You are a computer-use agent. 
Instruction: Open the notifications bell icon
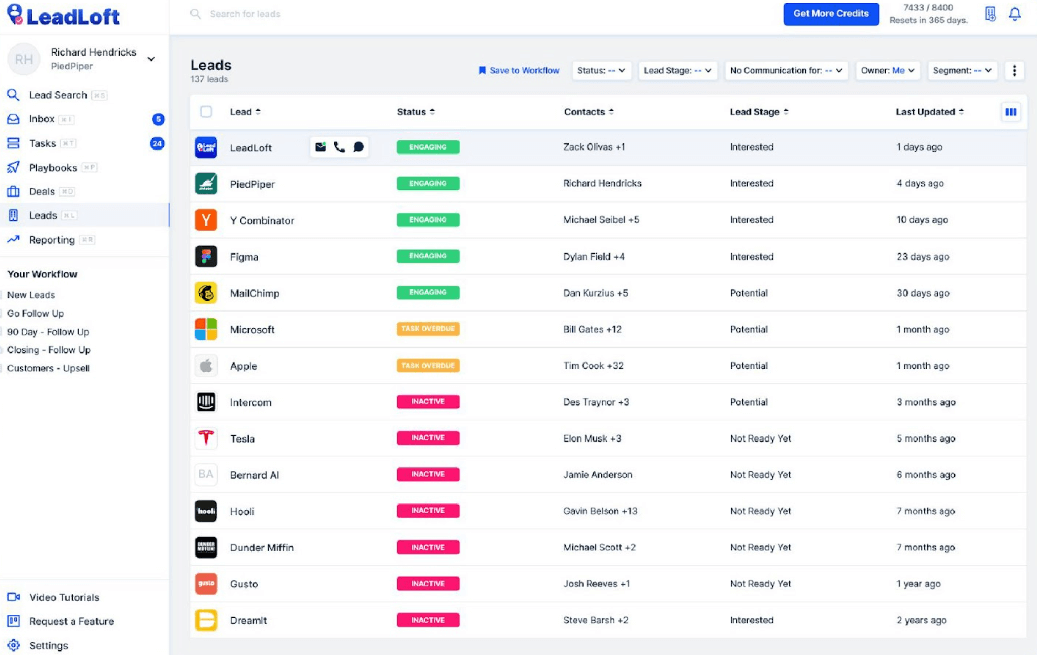[1015, 14]
